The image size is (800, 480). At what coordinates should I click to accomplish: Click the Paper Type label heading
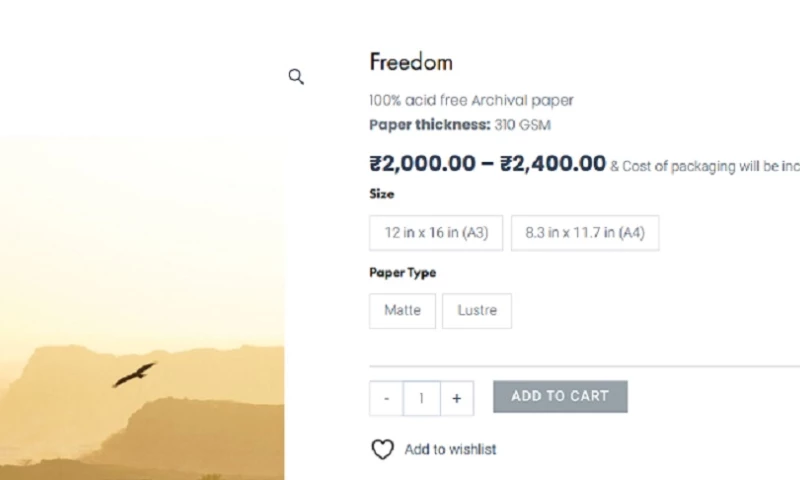coord(403,272)
